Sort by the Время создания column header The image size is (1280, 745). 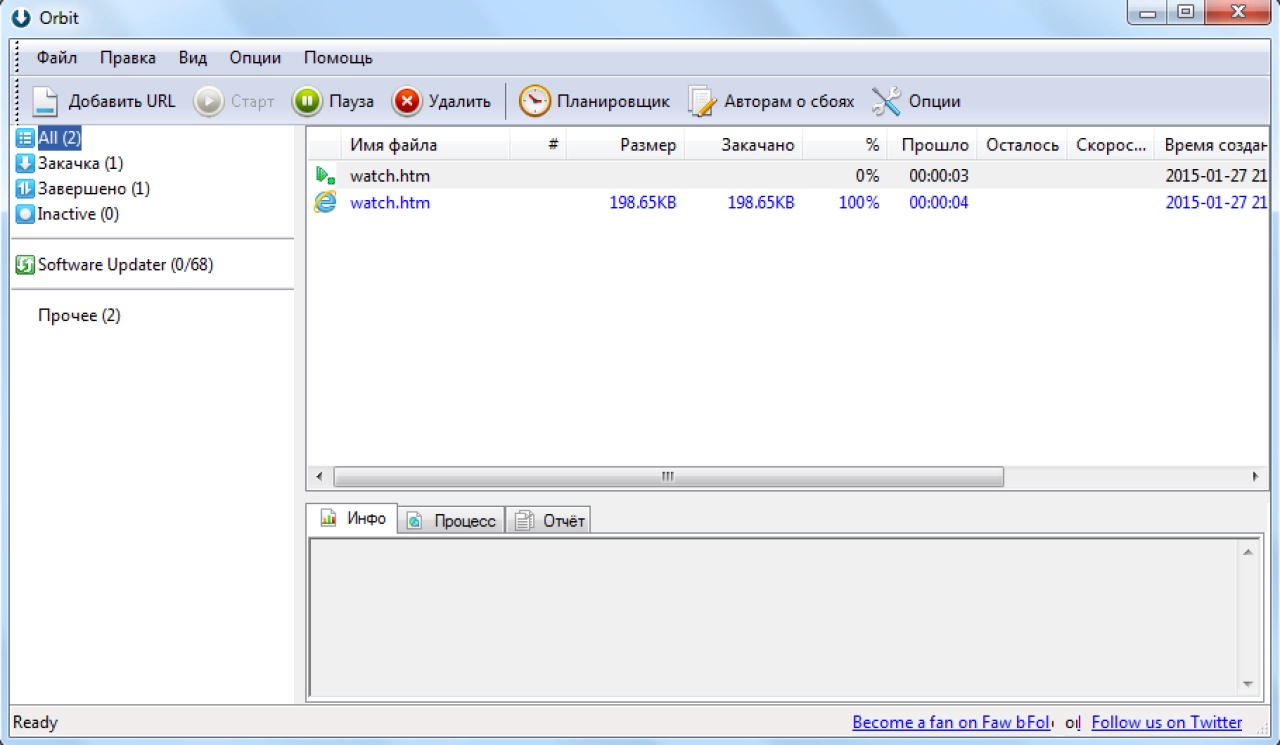(x=1212, y=145)
